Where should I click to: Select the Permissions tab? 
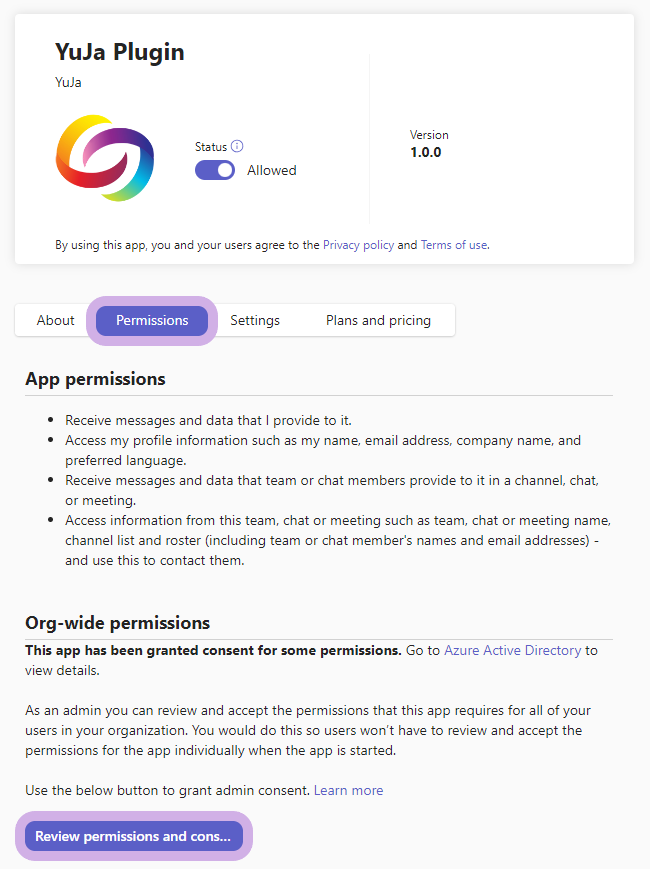[152, 320]
